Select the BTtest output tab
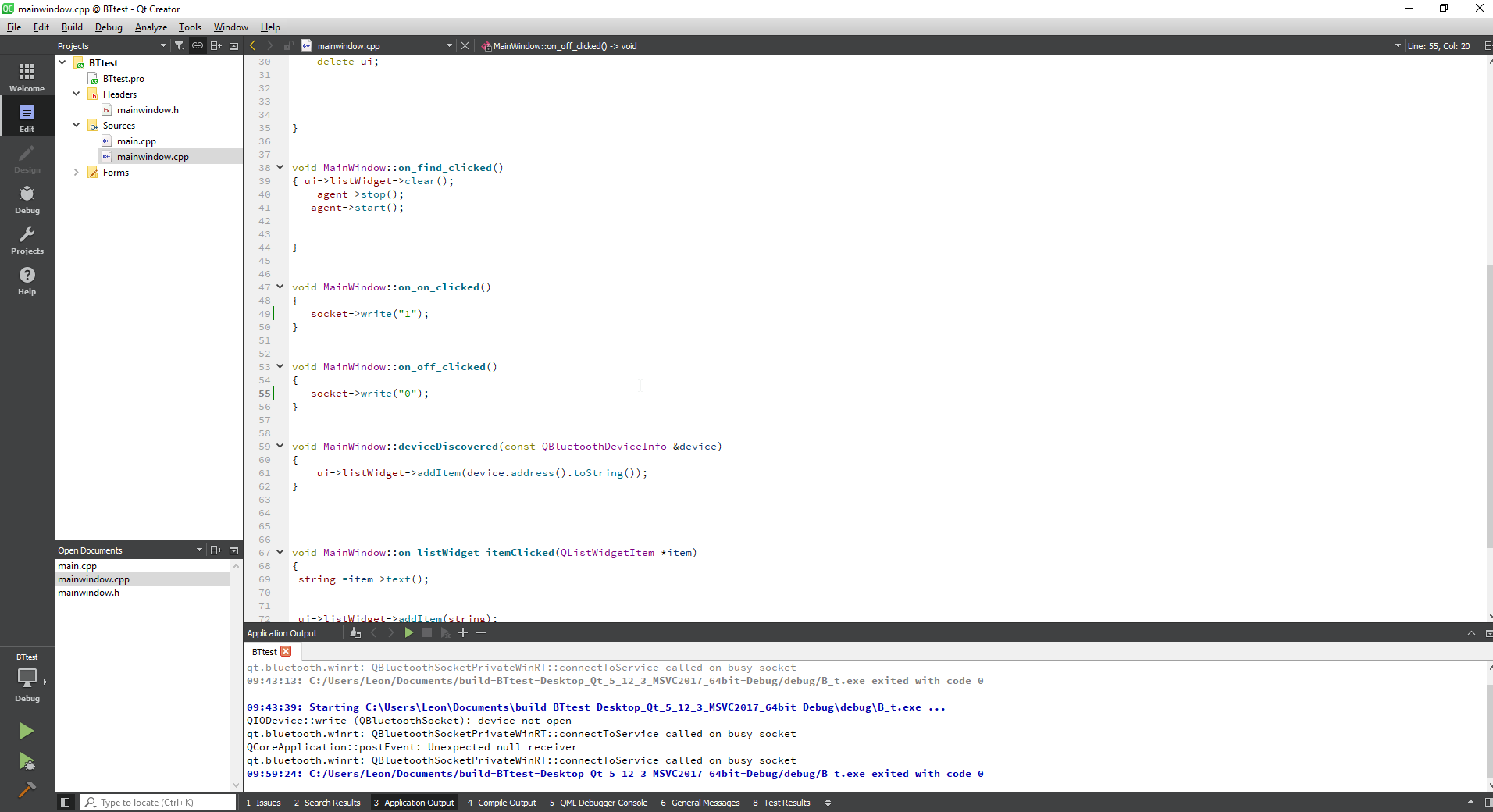 (264, 651)
